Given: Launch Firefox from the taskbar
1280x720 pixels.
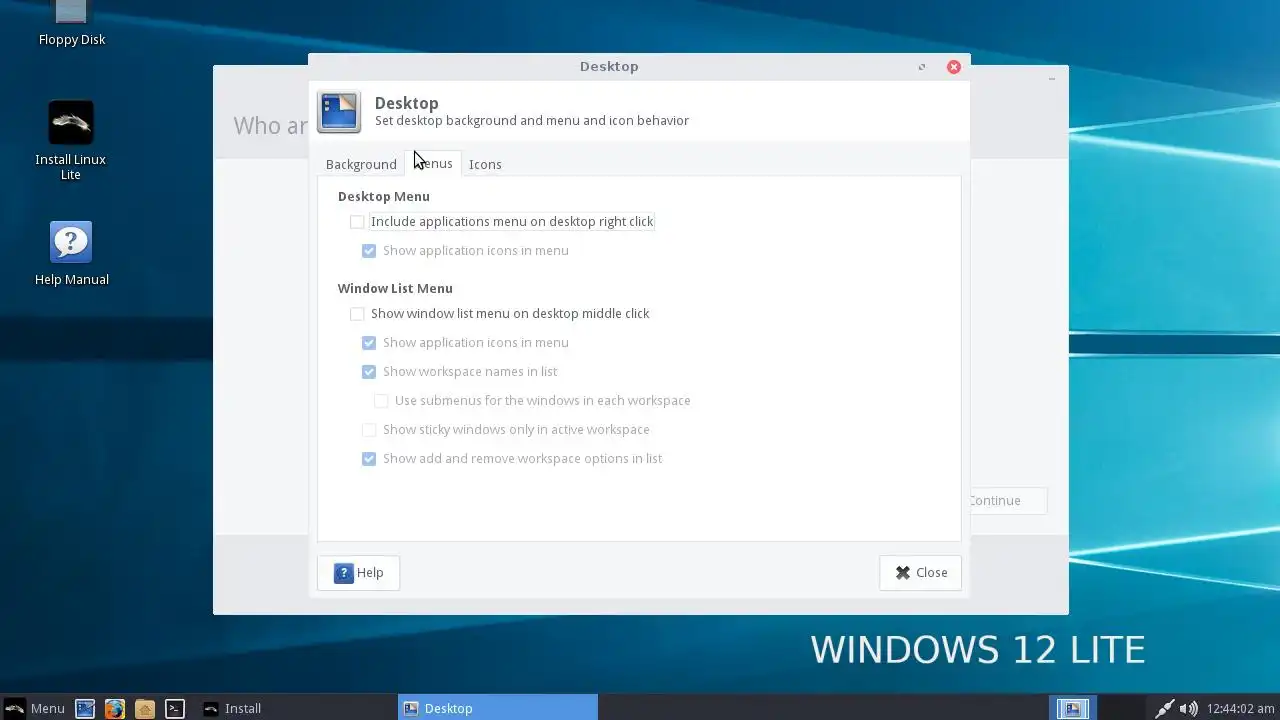Looking at the screenshot, I should 115,708.
